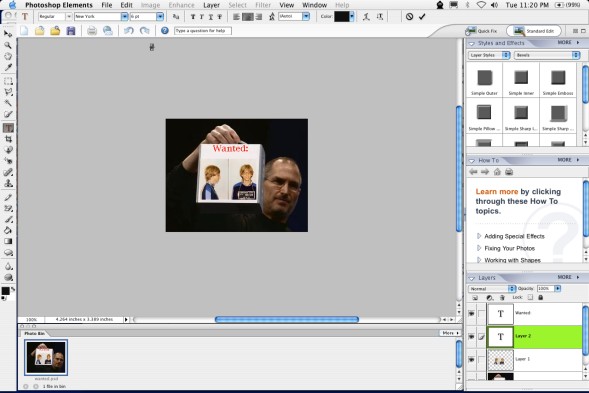The height and width of the screenshot is (393, 589).
Task: Open the font style Regular dropdown
Action: point(69,17)
